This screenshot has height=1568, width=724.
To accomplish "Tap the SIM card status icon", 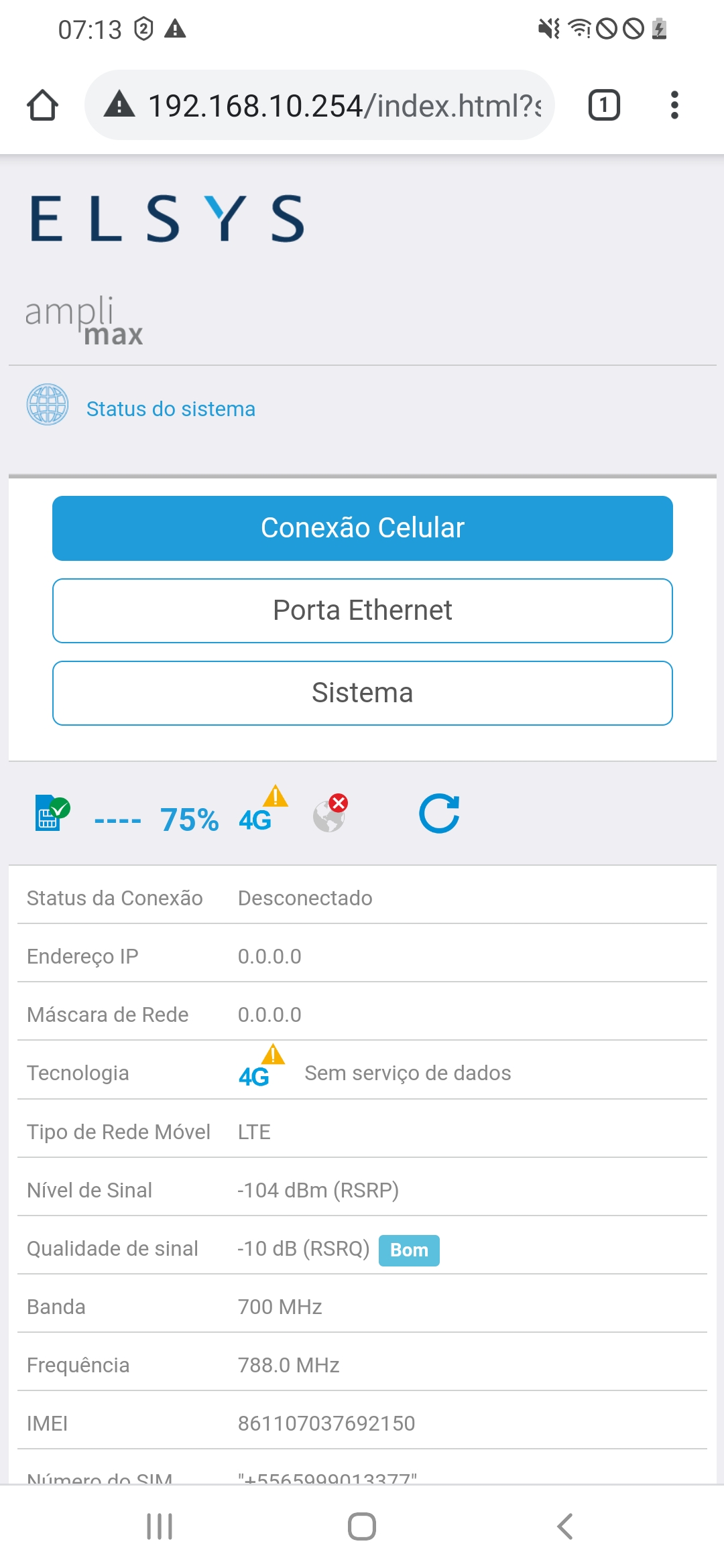I will [x=52, y=813].
